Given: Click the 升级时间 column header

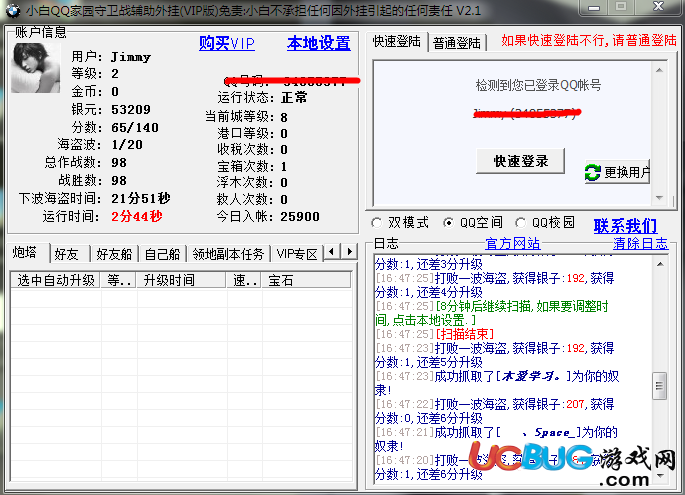Looking at the screenshot, I should (181, 280).
